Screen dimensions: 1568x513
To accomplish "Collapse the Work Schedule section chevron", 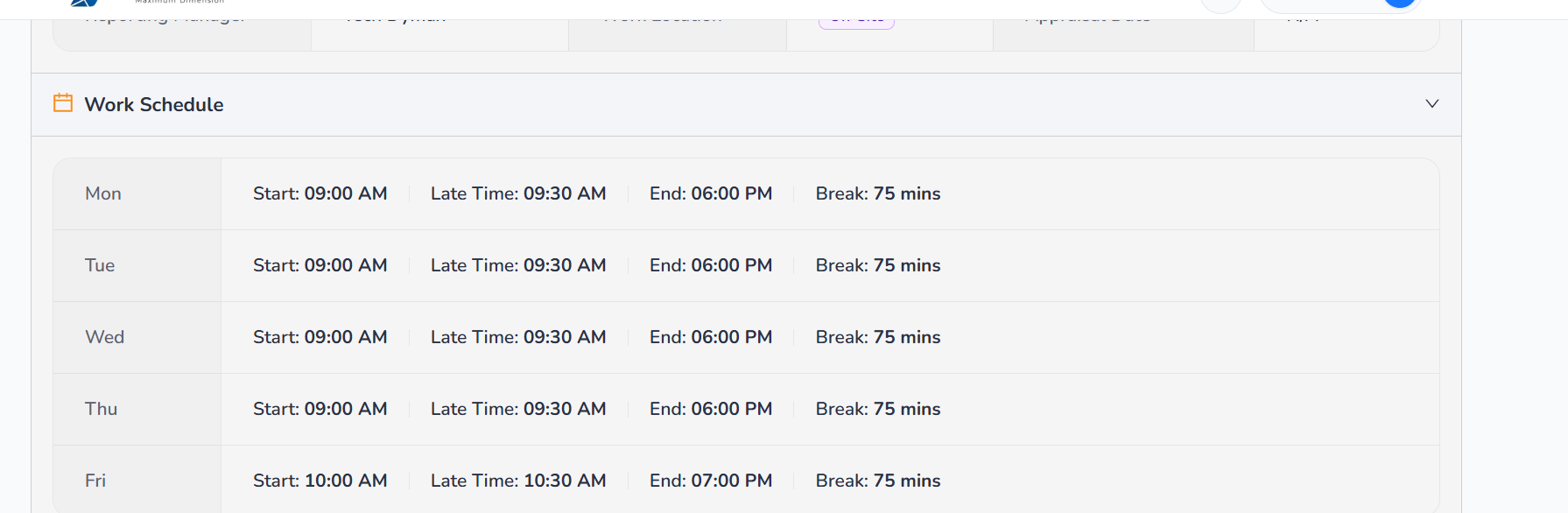I will click(1432, 103).
